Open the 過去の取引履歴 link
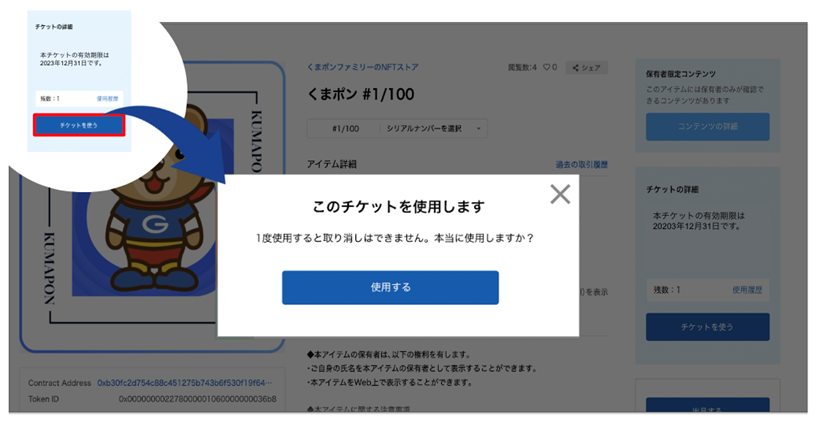 [581, 164]
